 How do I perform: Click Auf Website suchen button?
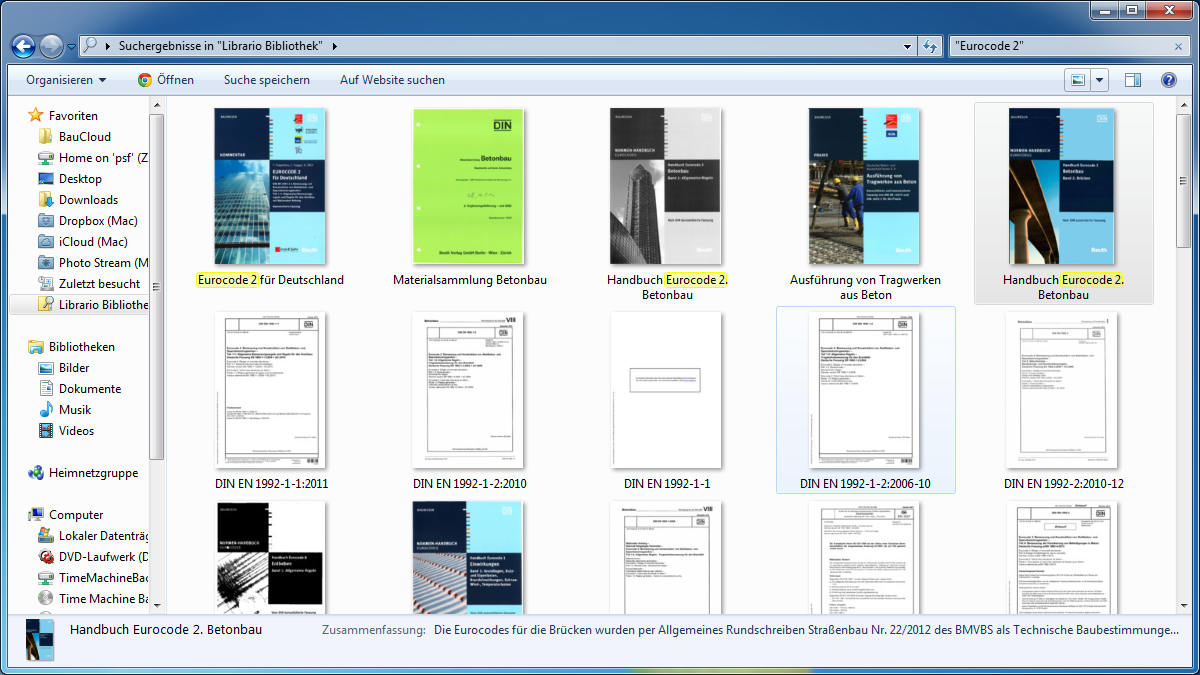point(392,80)
